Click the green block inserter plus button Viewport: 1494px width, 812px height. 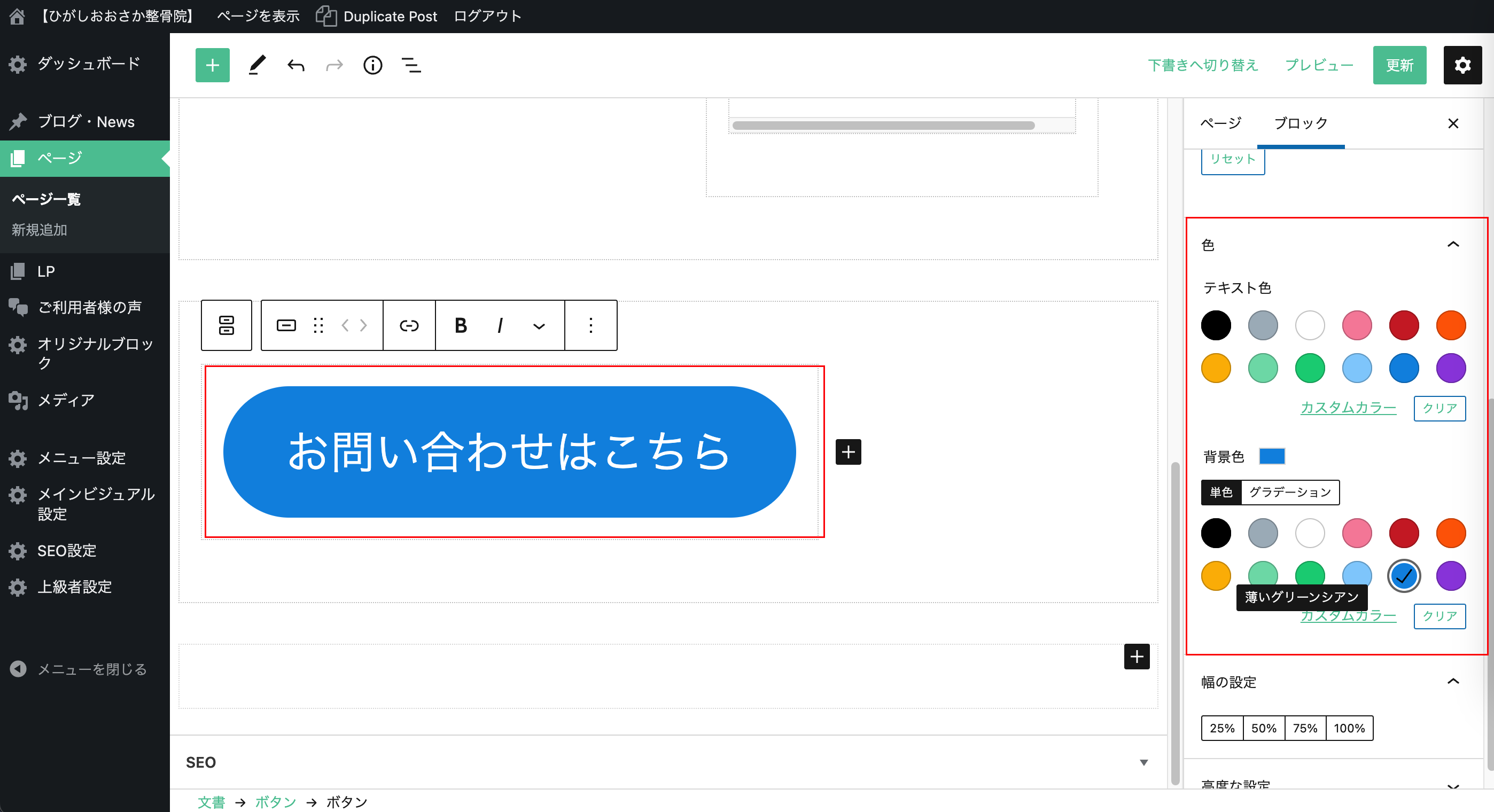(212, 65)
